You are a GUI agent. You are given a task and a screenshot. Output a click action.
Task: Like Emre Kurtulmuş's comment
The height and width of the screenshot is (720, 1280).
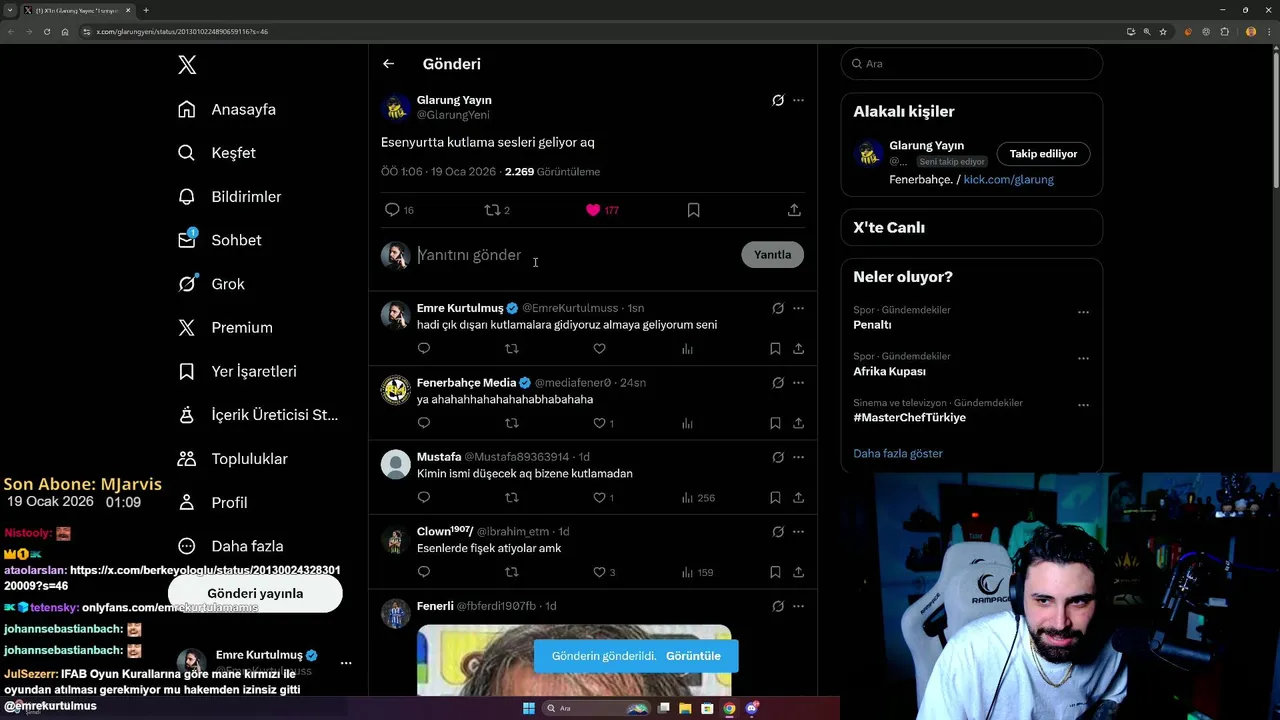tap(599, 349)
